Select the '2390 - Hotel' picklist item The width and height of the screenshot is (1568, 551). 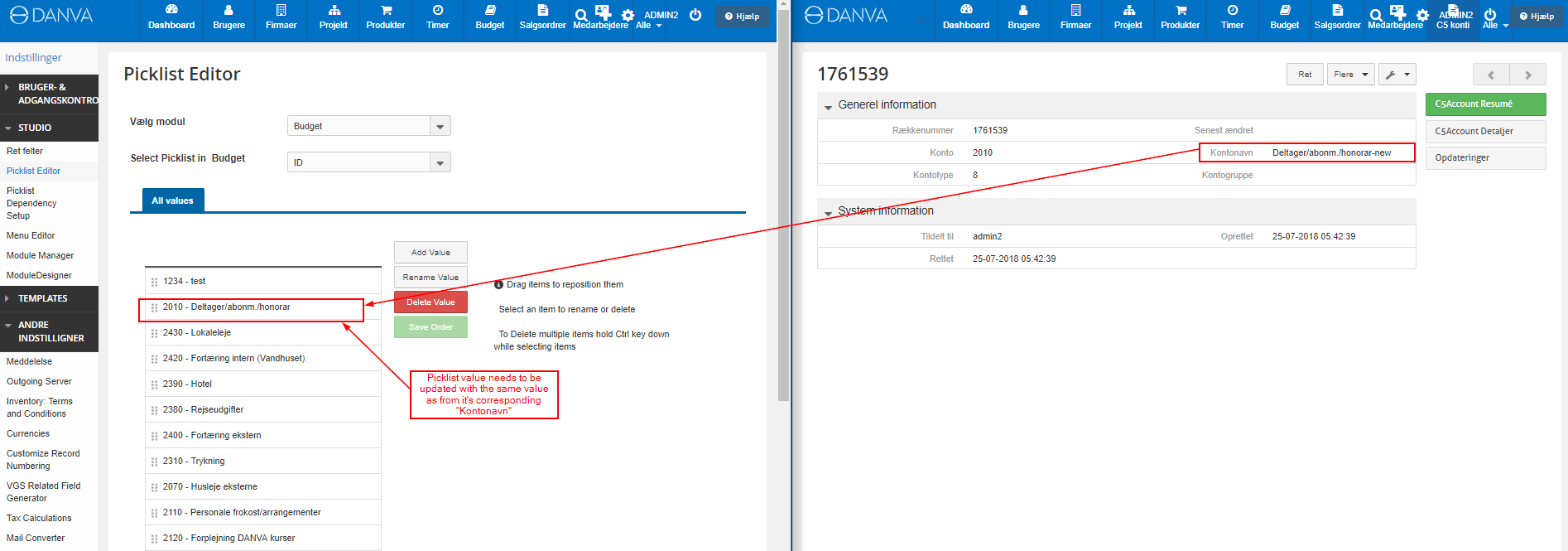[x=188, y=384]
